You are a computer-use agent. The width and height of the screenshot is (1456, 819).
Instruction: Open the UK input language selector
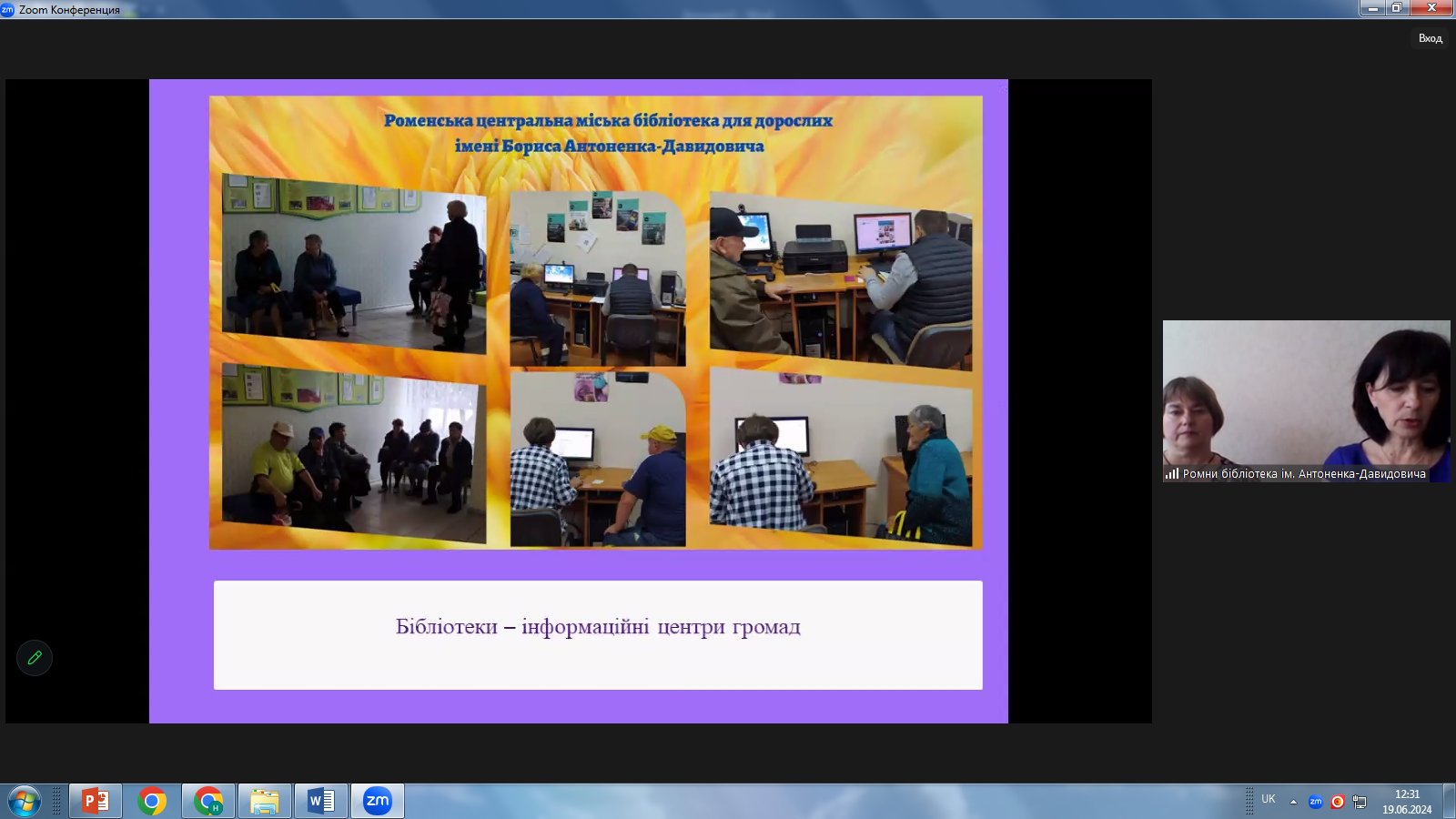tap(1269, 799)
